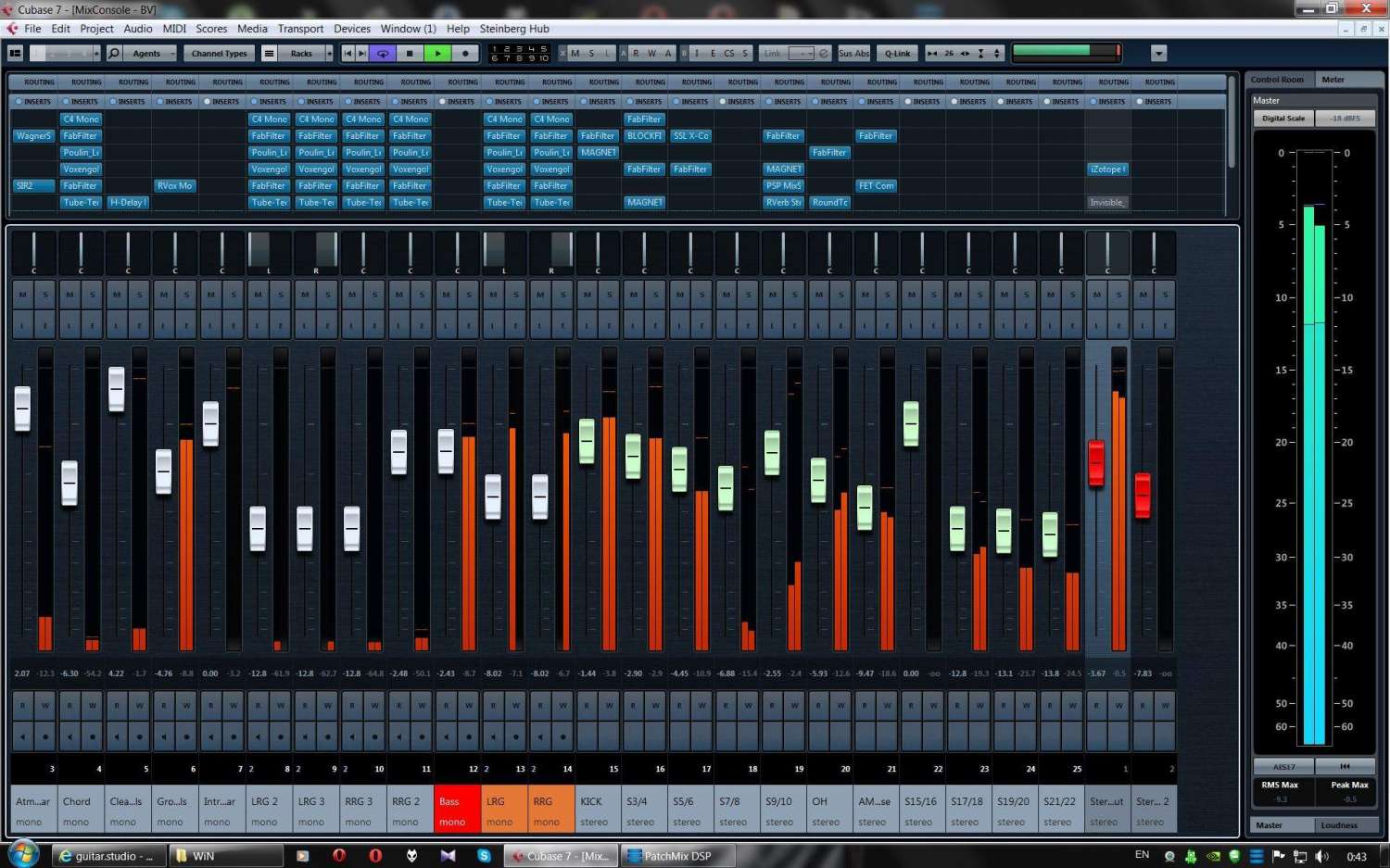Click the system tray volume icon

[x=1321, y=856]
